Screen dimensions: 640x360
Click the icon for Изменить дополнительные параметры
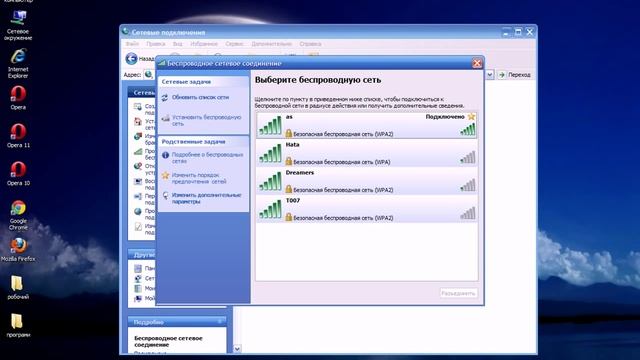(165, 196)
